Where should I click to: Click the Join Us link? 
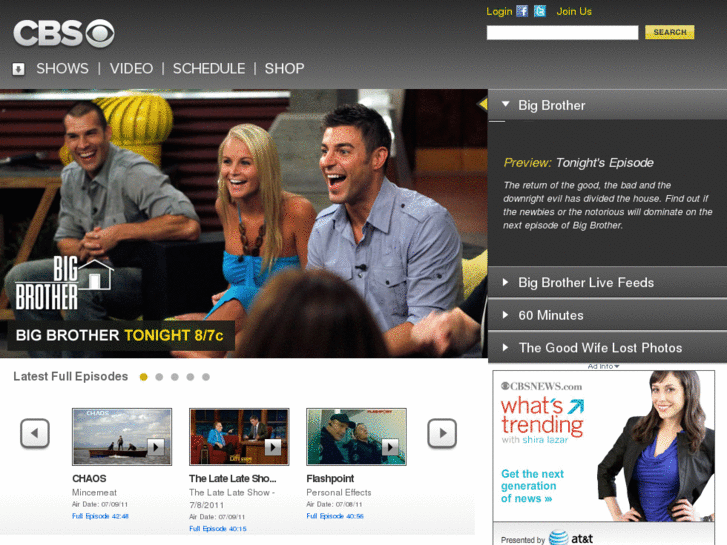pos(574,12)
